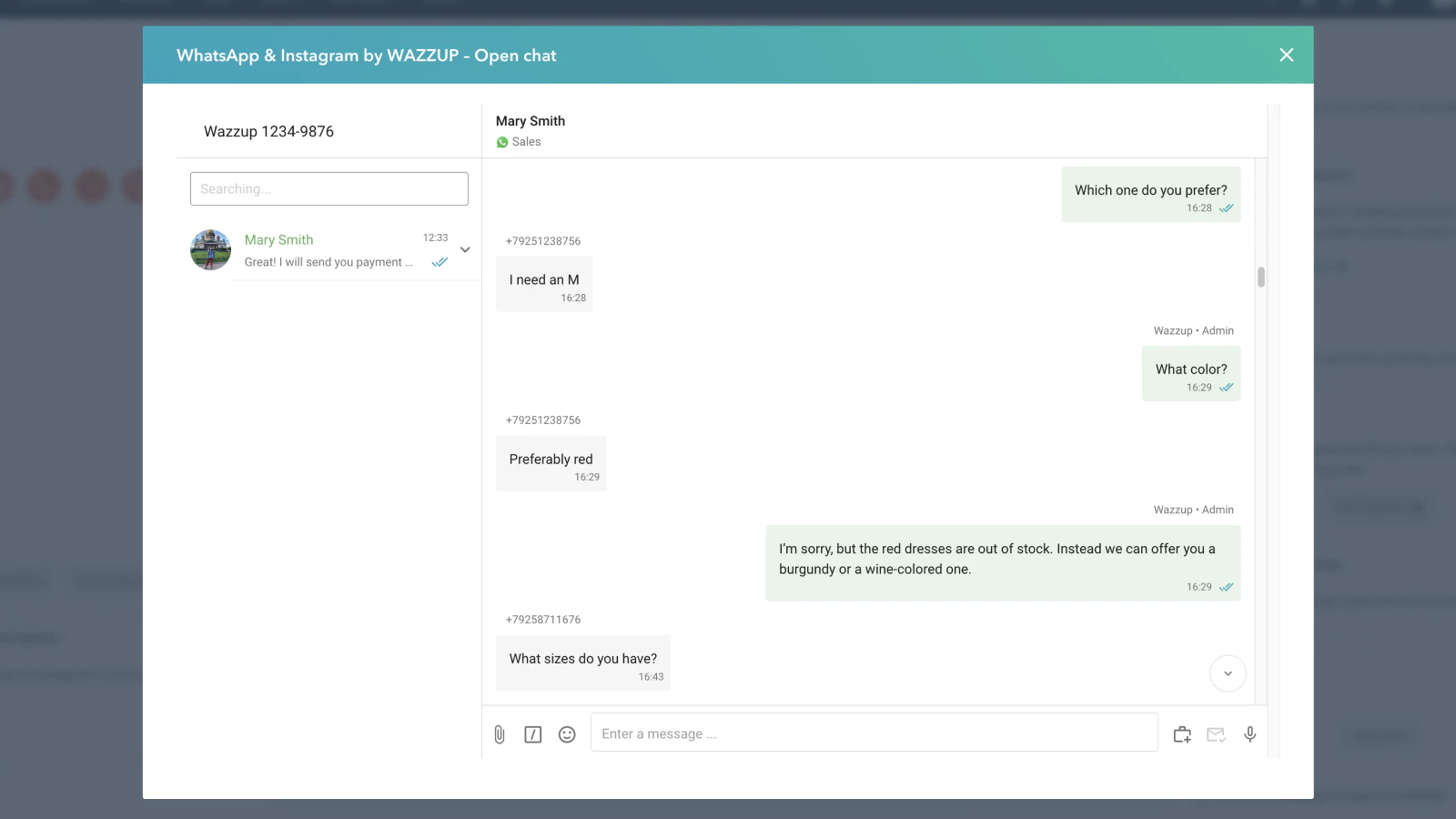
Task: Click the double checkmark on Mary Smith's chat
Action: pyautogui.click(x=440, y=261)
